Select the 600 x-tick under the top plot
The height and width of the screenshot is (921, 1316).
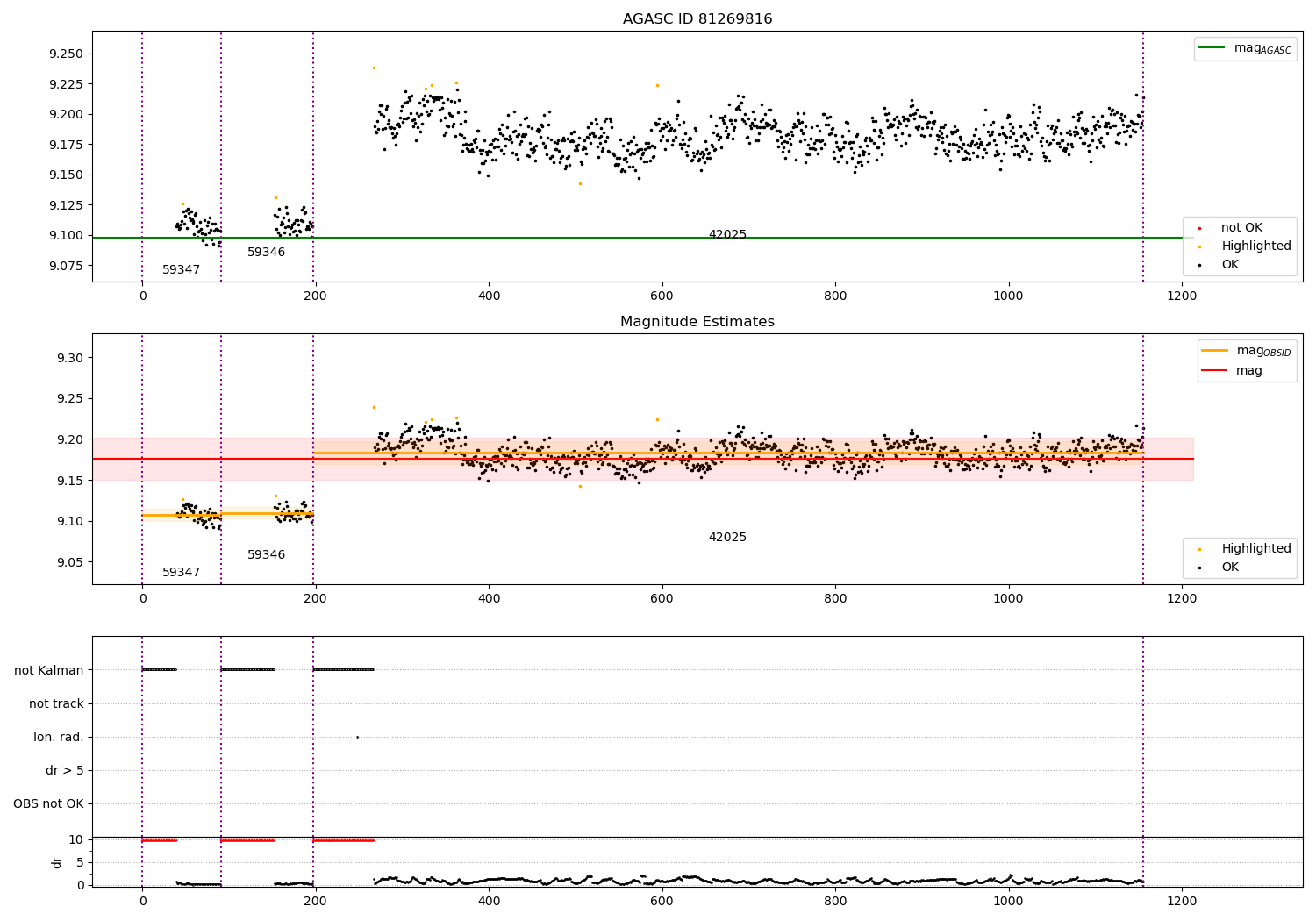(x=662, y=296)
